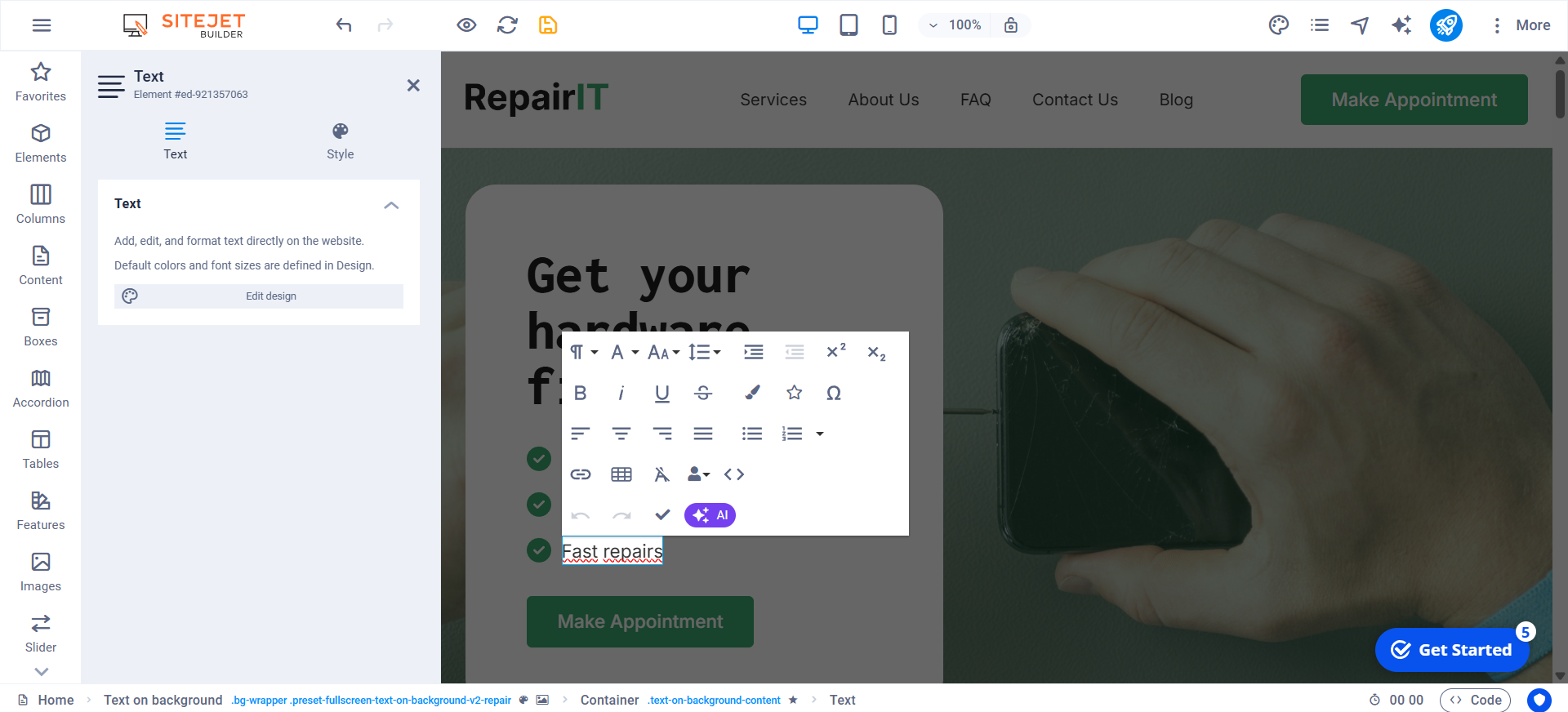
Task: Insert a table in the text
Action: pos(621,474)
